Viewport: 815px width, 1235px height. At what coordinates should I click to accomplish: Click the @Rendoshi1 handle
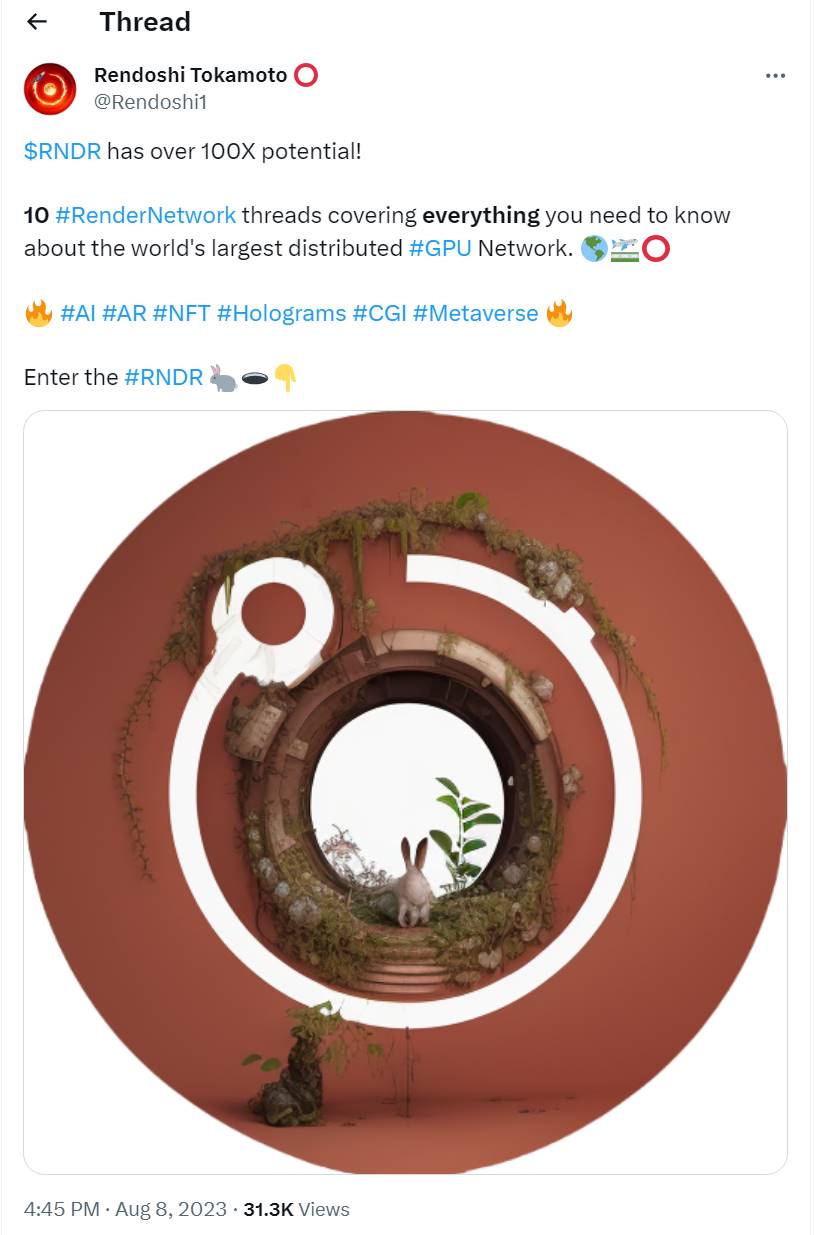point(150,102)
